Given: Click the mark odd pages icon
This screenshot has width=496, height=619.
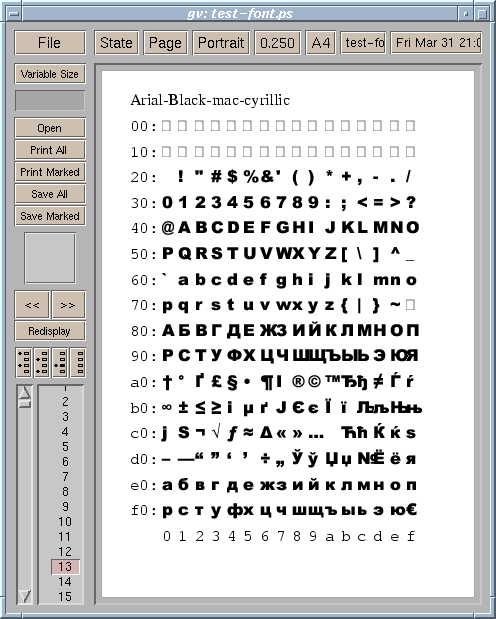Looking at the screenshot, I should pos(24,362).
